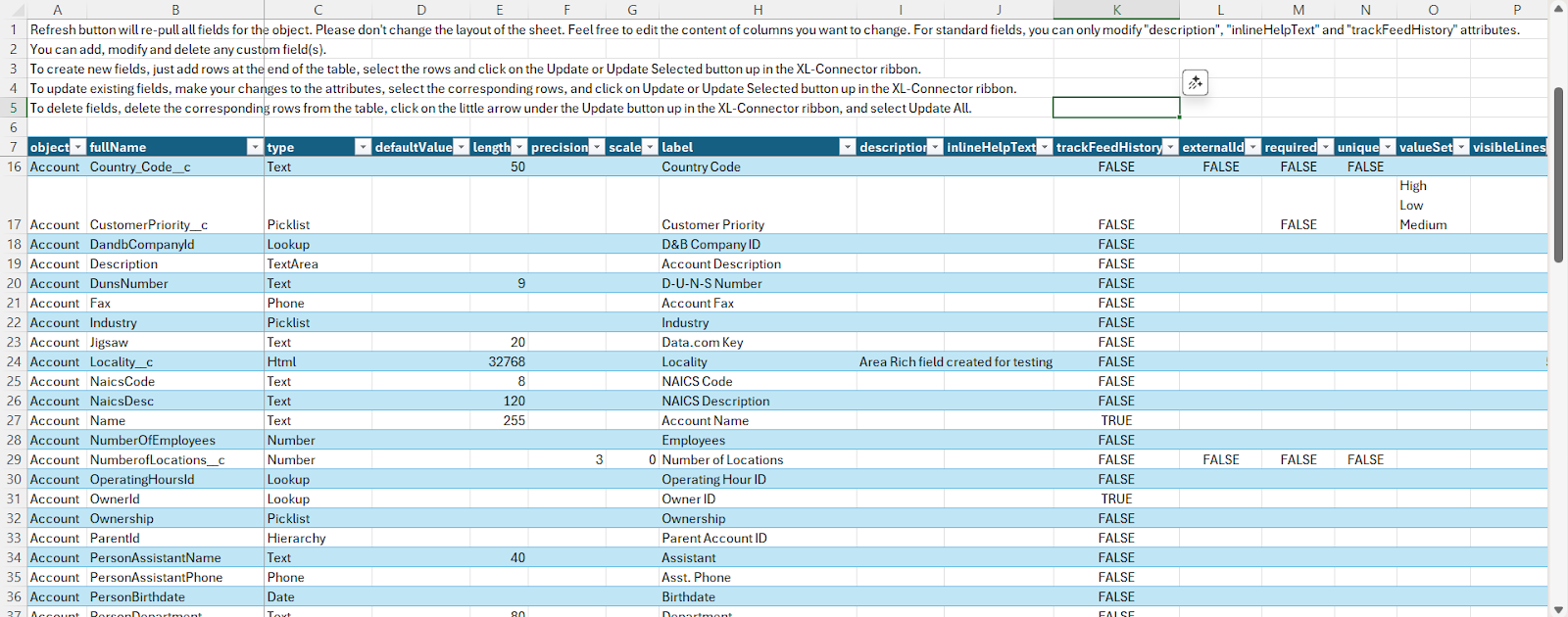This screenshot has width=1568, height=617.
Task: Open the precision column filter dropdown
Action: click(596, 147)
